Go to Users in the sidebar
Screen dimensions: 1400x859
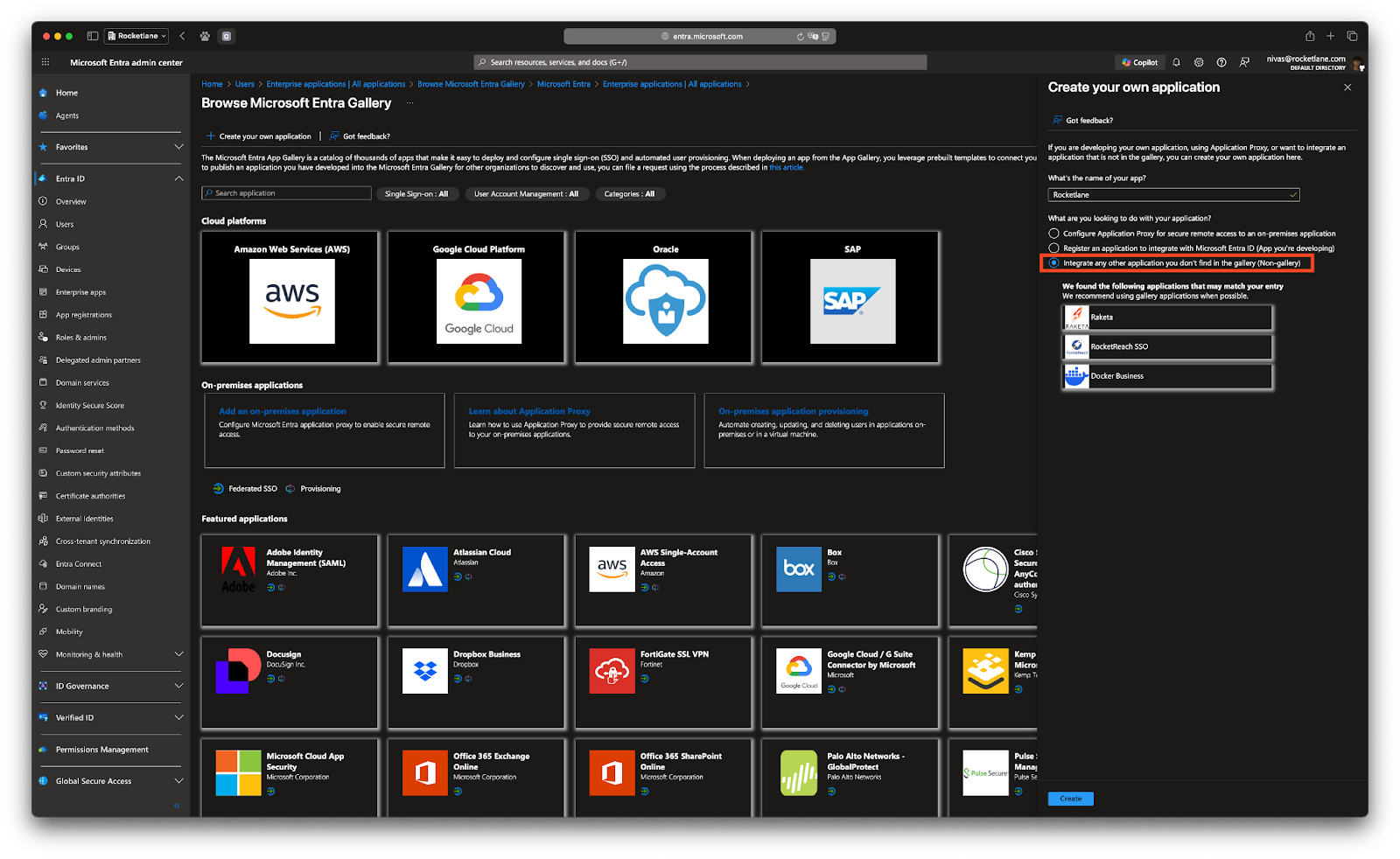click(x=65, y=224)
